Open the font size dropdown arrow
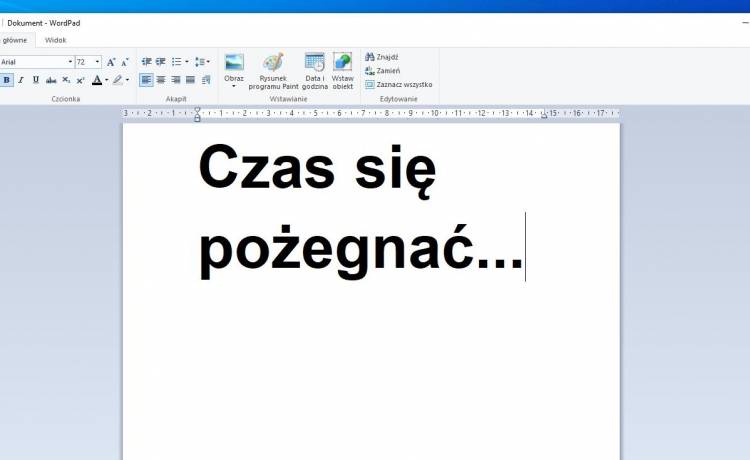 (x=98, y=62)
